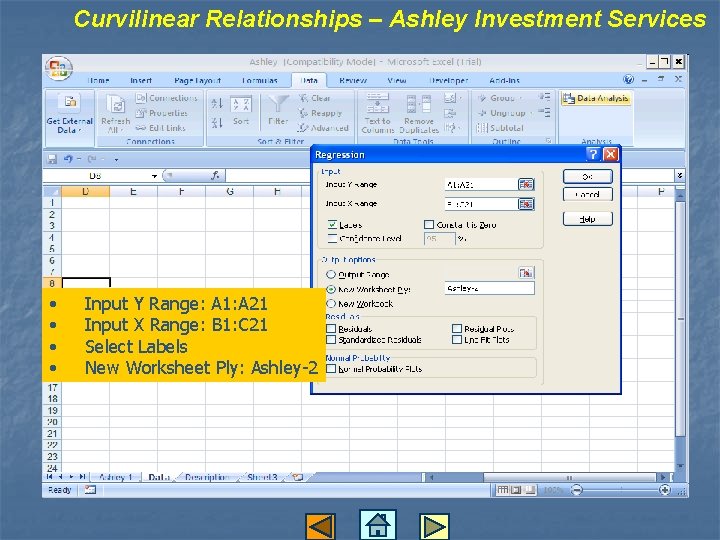
Task: Click the home slide button
Action: 377,525
